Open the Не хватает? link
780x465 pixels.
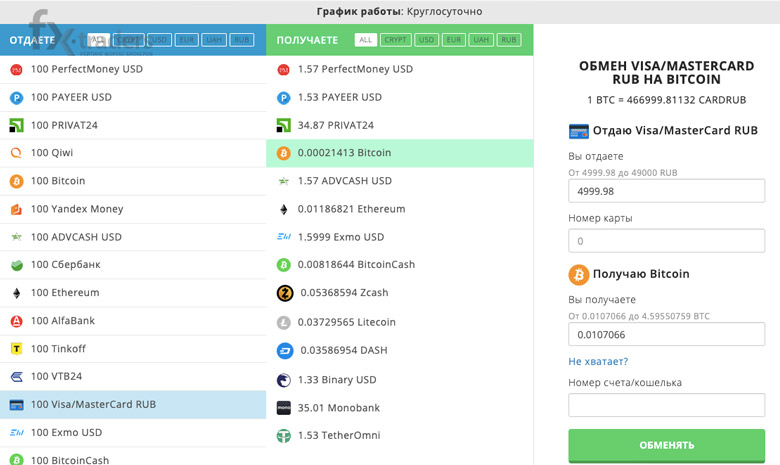(598, 362)
